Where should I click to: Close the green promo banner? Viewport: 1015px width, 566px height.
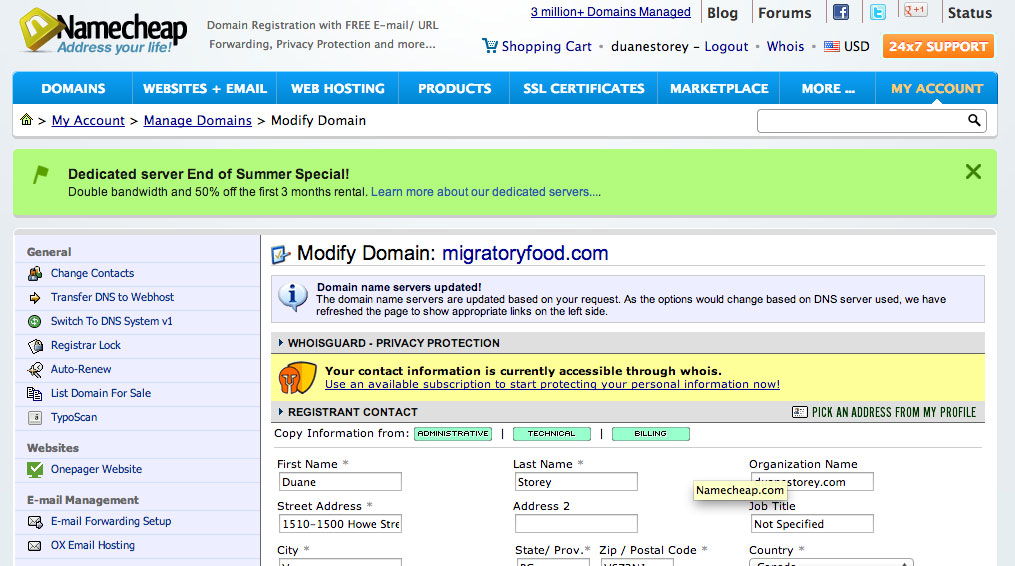973,172
